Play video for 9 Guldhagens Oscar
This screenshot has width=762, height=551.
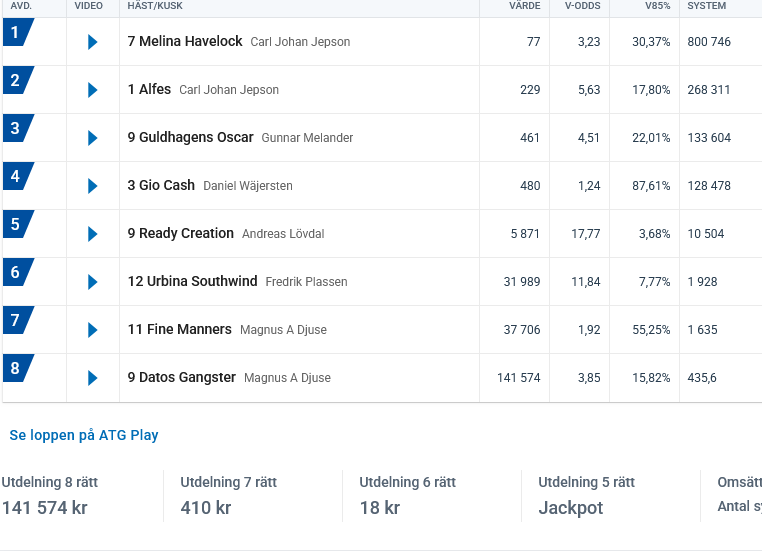[x=93, y=138]
